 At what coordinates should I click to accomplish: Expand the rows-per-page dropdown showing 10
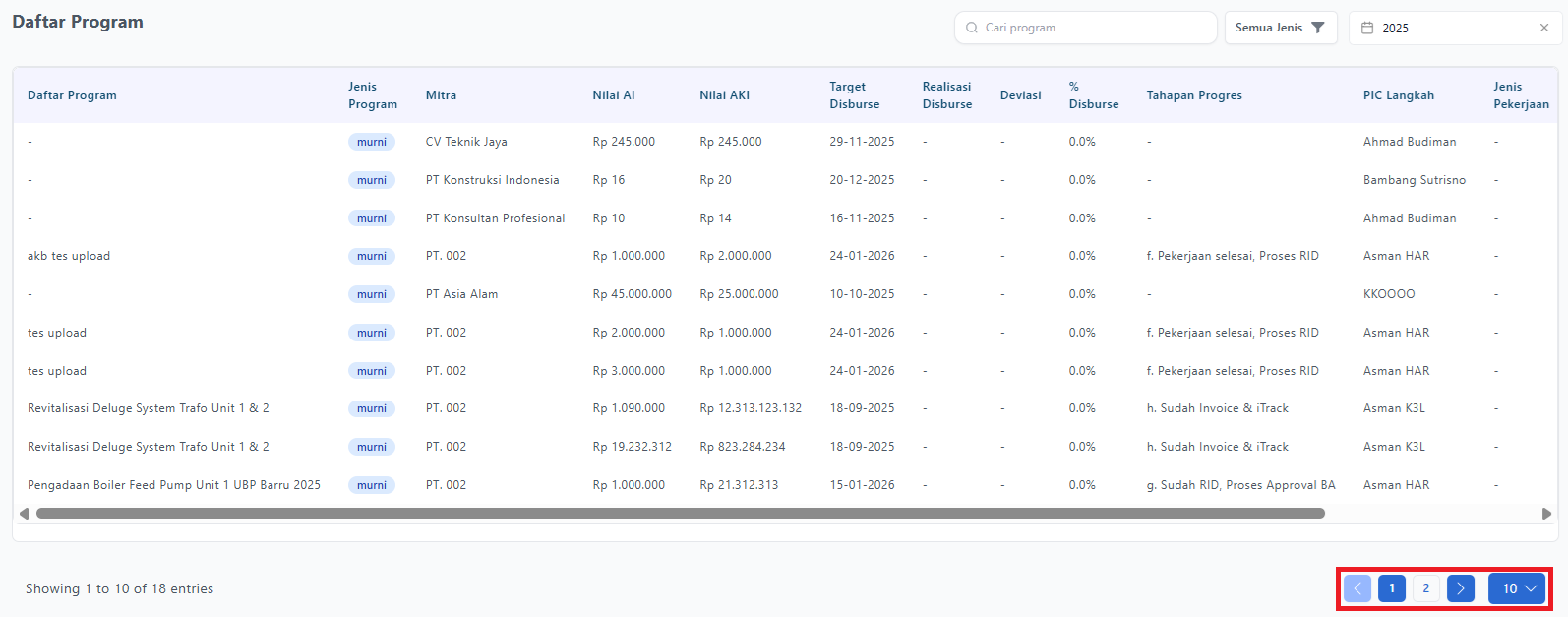1517,588
